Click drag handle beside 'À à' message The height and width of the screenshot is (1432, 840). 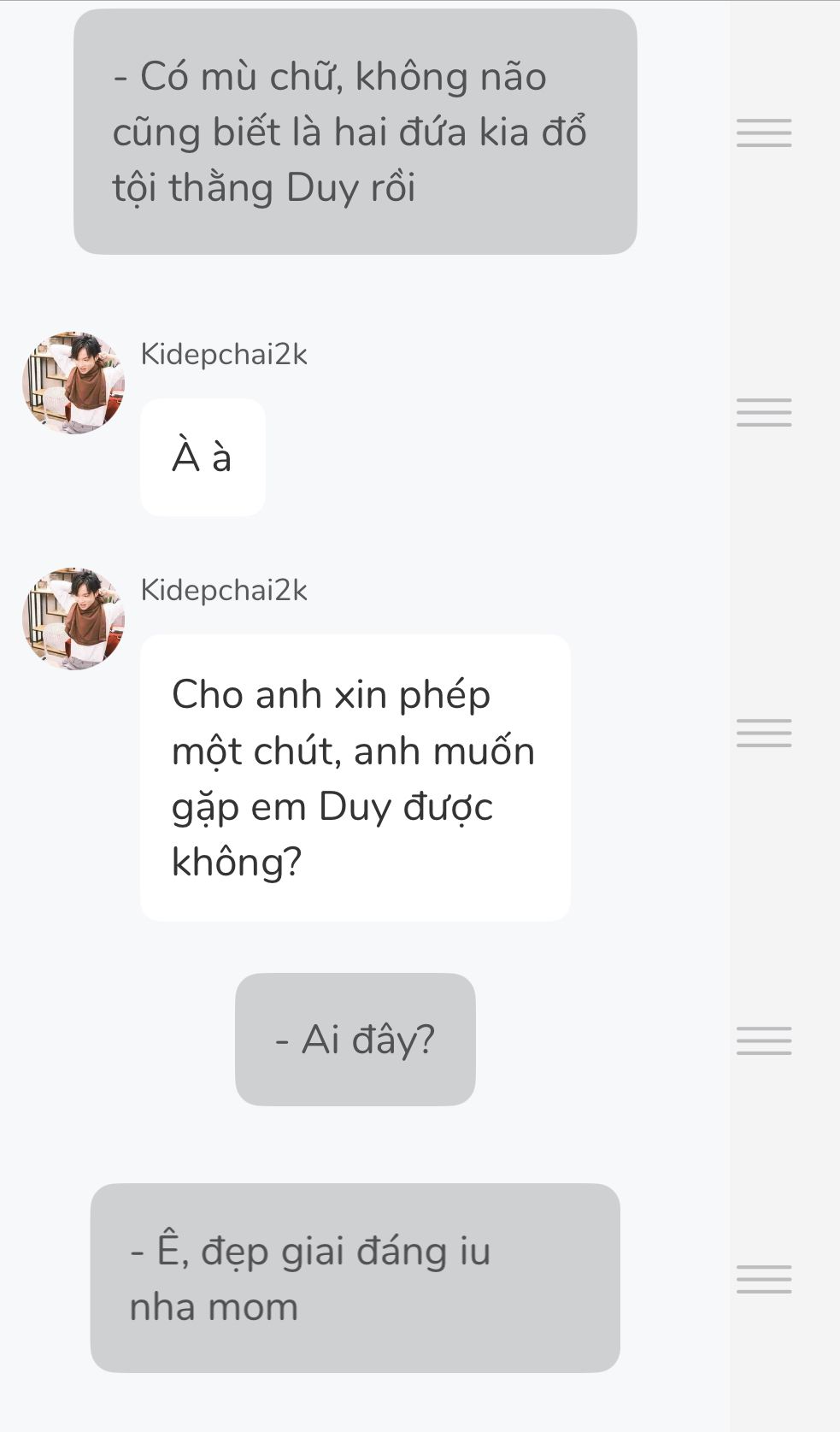[x=764, y=412]
